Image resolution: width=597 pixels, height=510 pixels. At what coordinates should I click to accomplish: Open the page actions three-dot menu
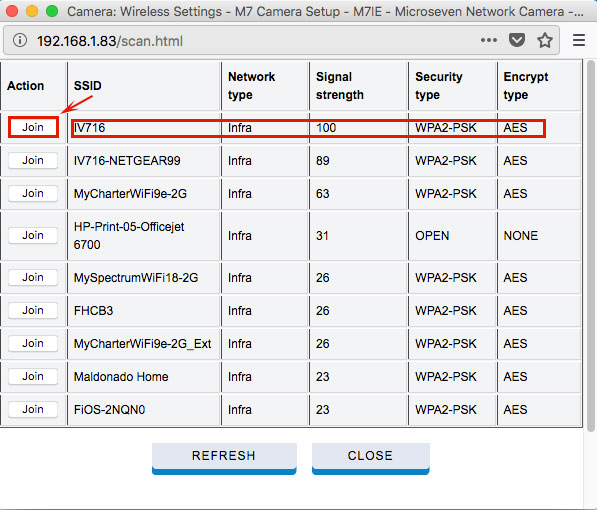pyautogui.click(x=489, y=40)
